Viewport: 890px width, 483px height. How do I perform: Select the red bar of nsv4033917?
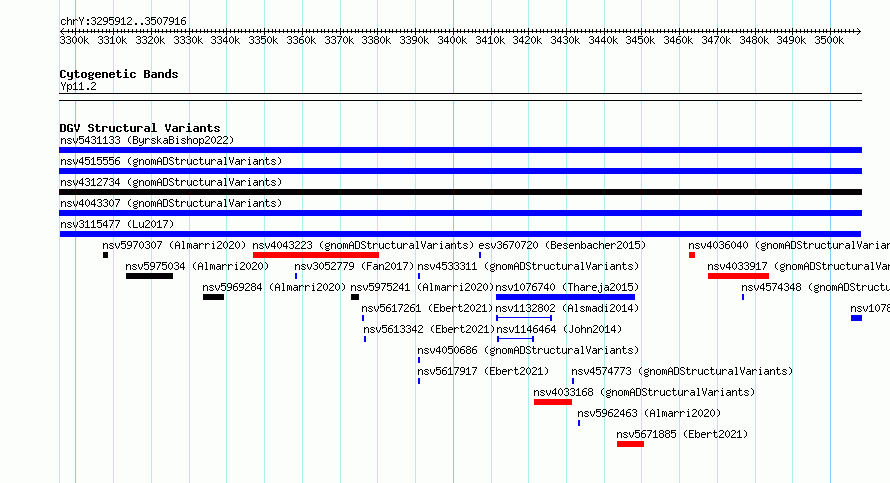point(738,276)
